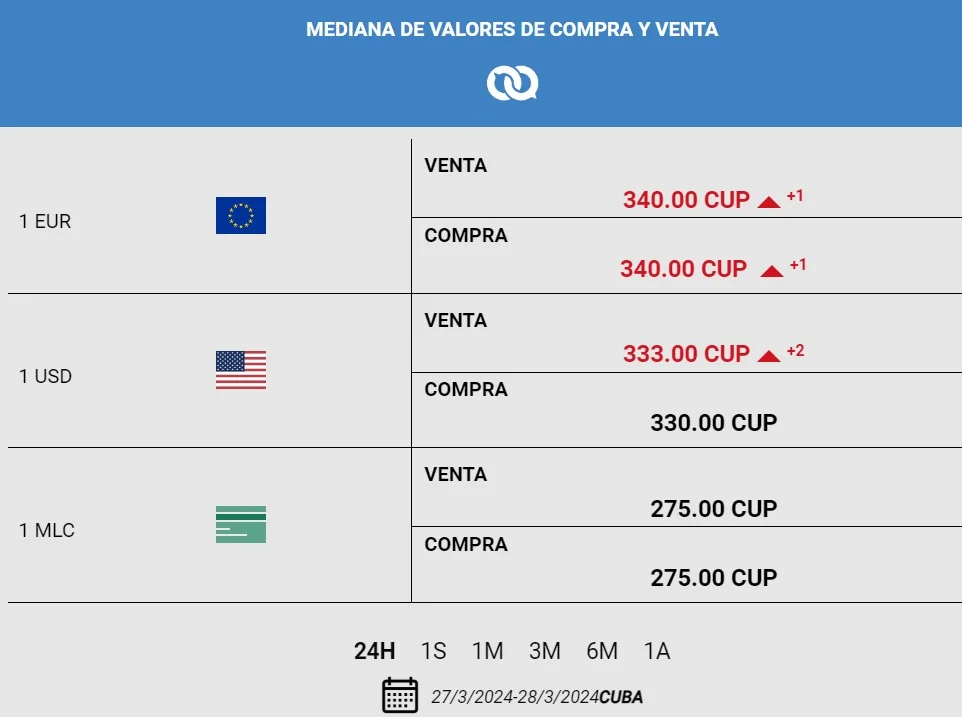962x717 pixels.
Task: Click the European Union flag icon
Action: 240,215
